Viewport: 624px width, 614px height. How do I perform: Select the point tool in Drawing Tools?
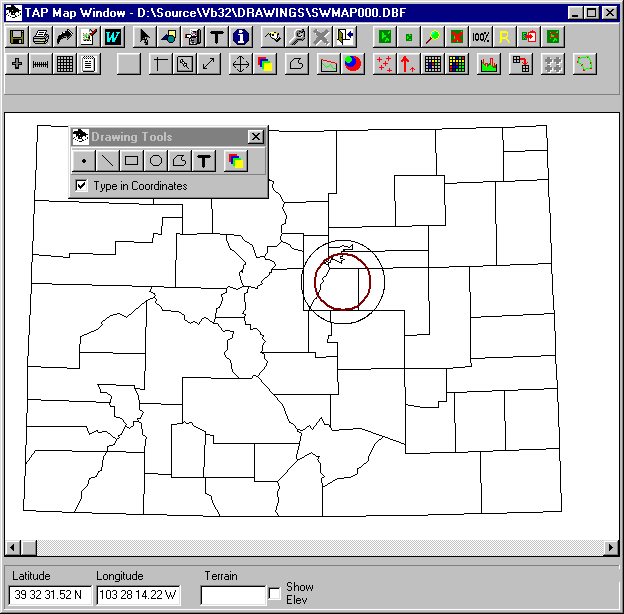(x=84, y=161)
